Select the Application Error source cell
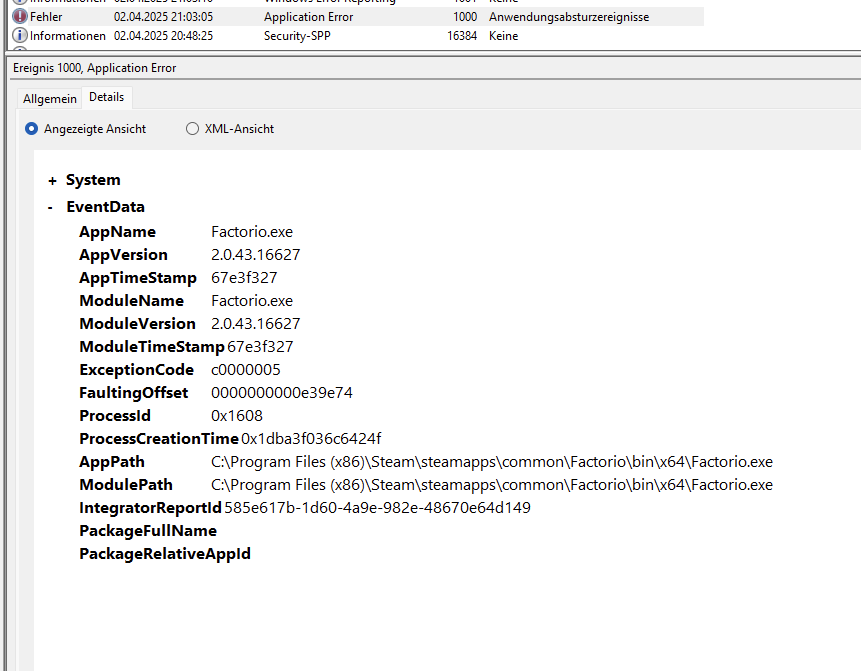 coord(308,17)
